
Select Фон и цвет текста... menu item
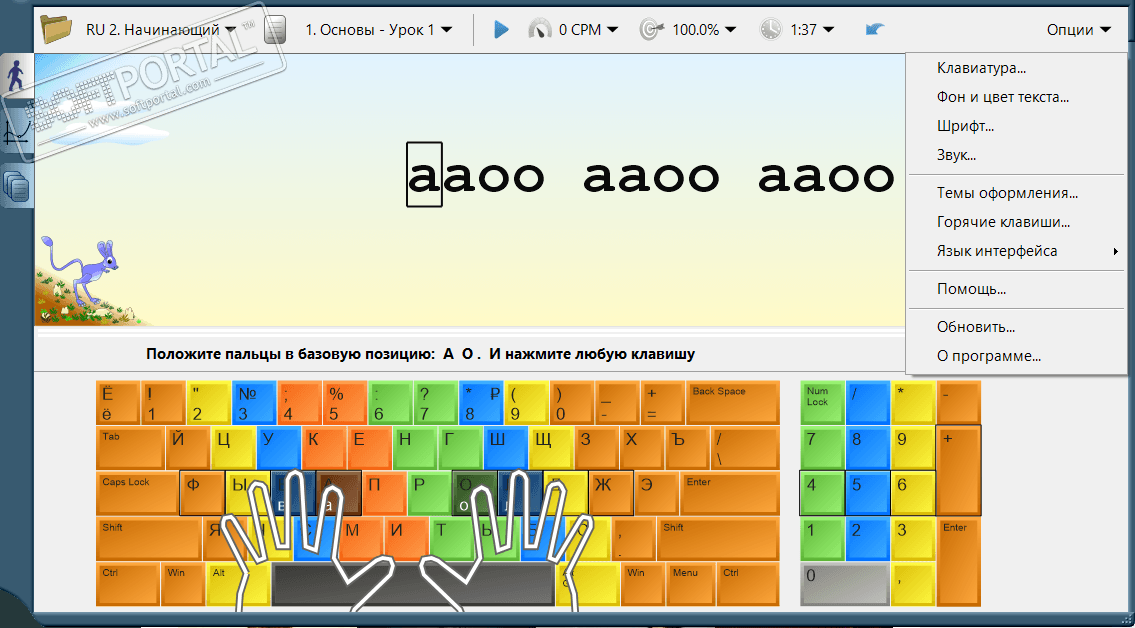point(1016,97)
